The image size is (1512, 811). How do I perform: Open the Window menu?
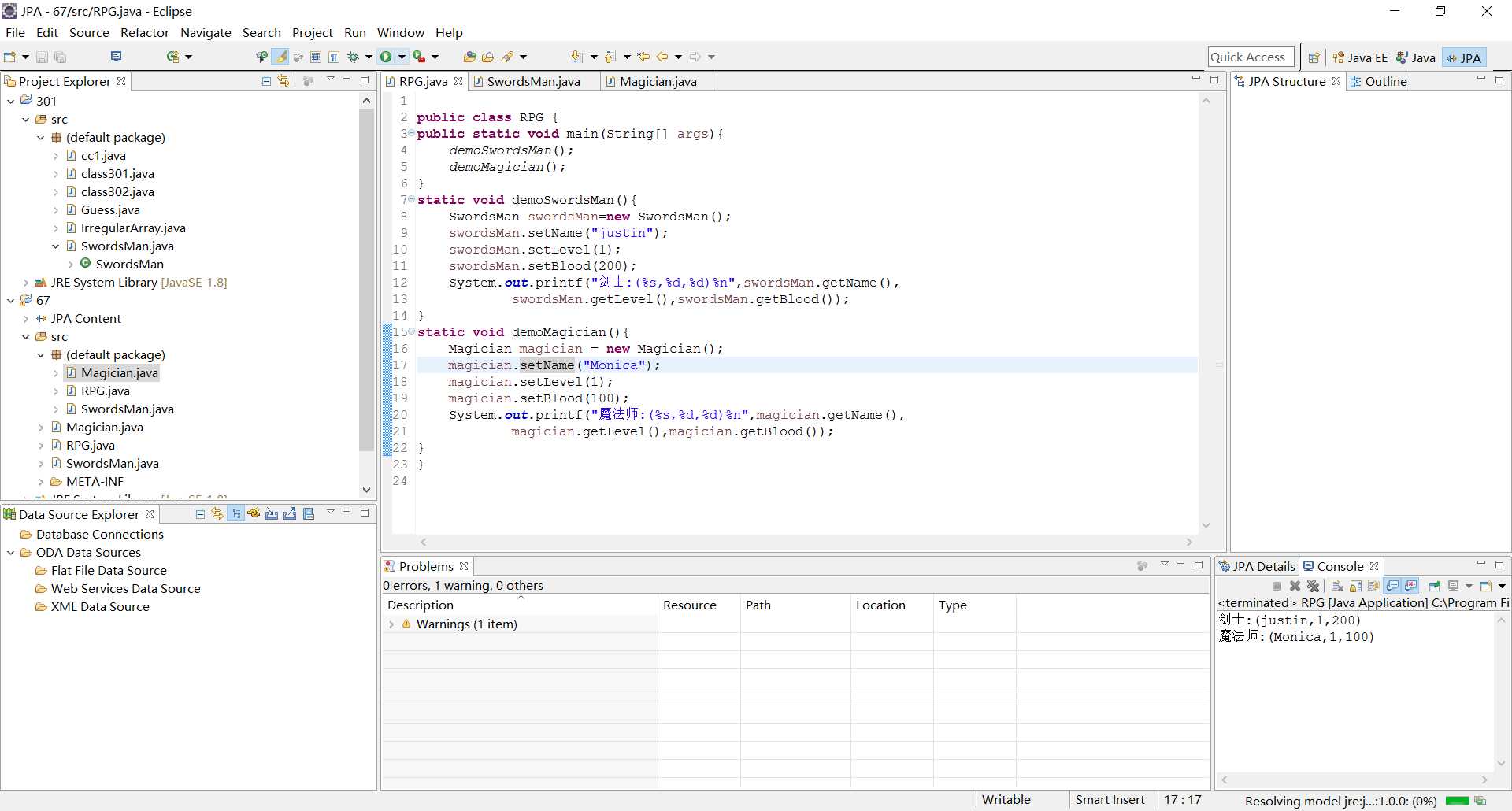coord(400,32)
